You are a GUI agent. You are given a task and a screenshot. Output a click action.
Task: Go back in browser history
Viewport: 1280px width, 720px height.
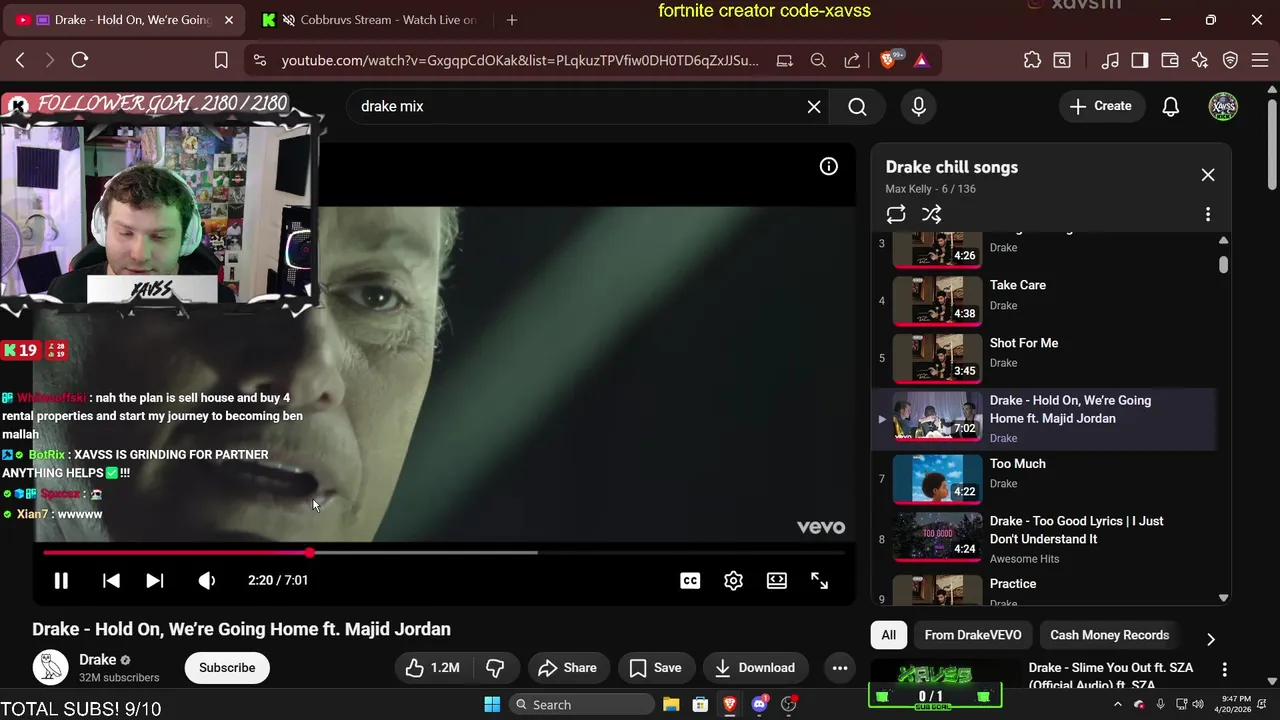[20, 60]
